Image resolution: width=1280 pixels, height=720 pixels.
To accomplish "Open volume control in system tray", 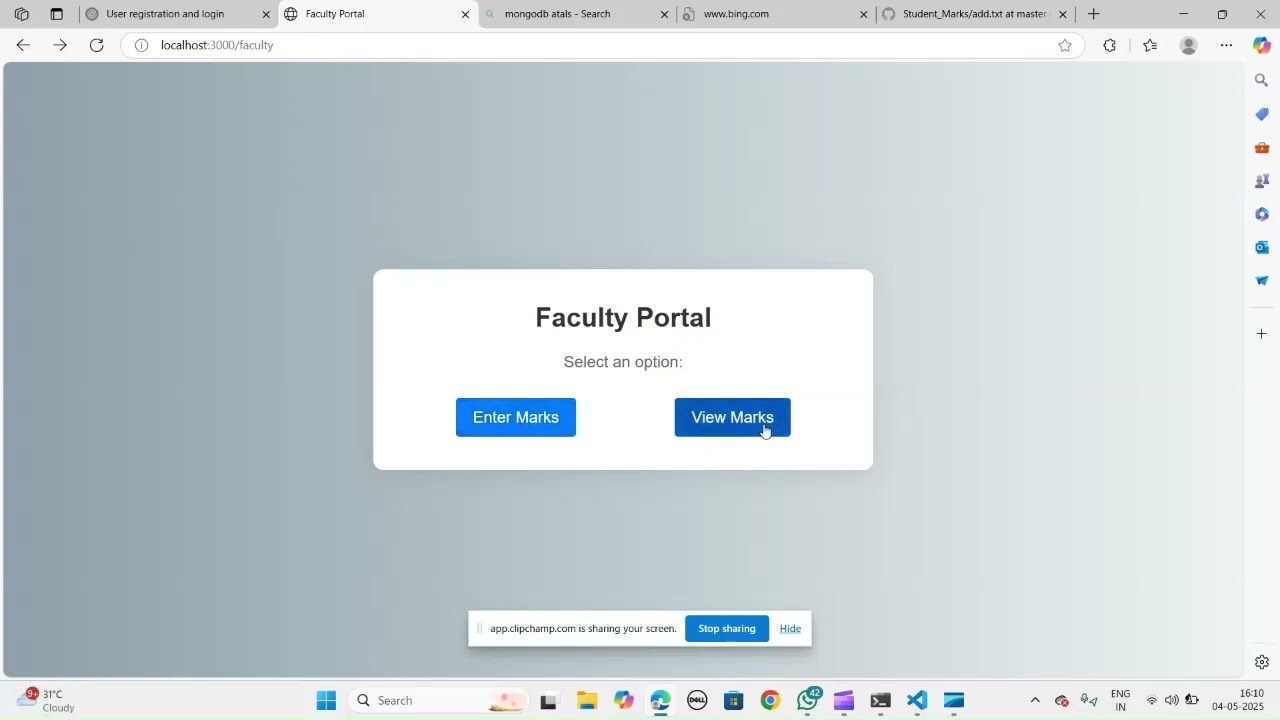I will pos(1171,700).
